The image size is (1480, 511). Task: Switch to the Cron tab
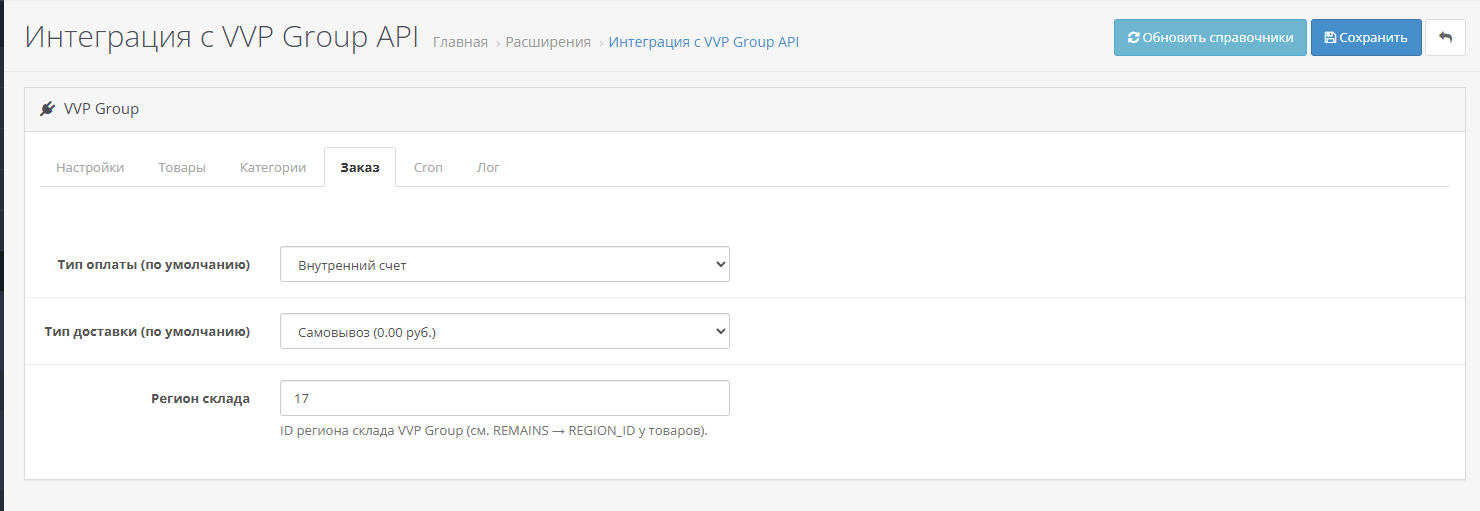428,167
